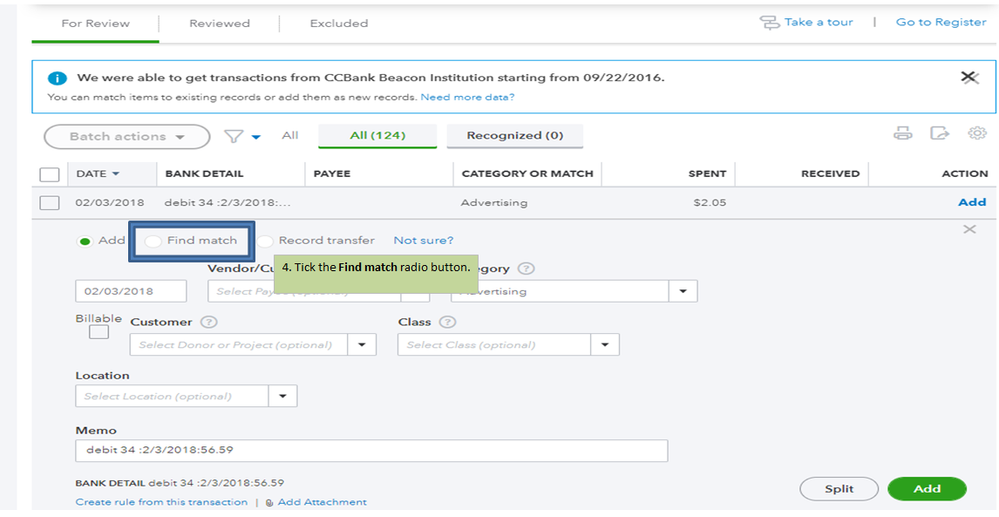
Task: Expand the Category dropdown arrow
Action: (x=683, y=291)
